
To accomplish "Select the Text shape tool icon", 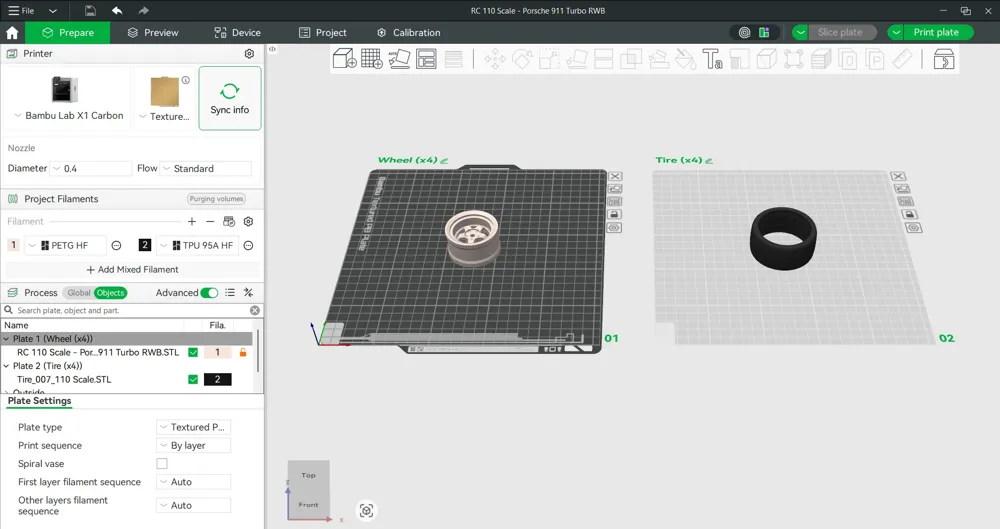I will pyautogui.click(x=712, y=59).
